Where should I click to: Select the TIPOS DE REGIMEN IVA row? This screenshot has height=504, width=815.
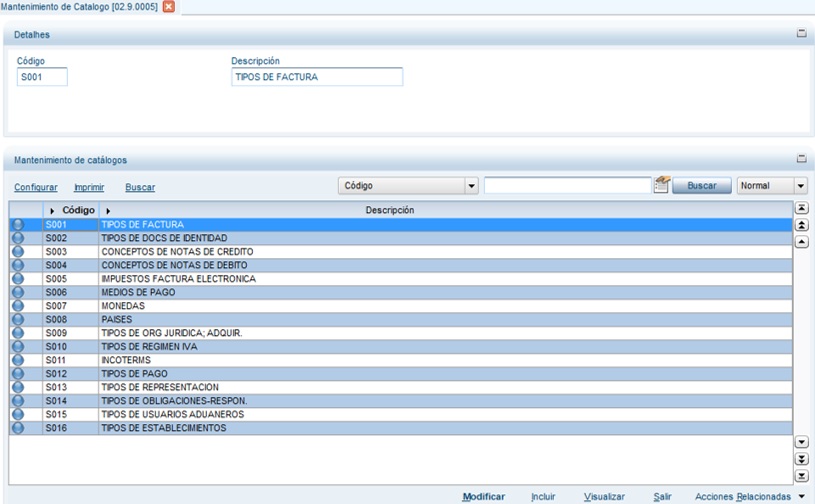pos(401,346)
